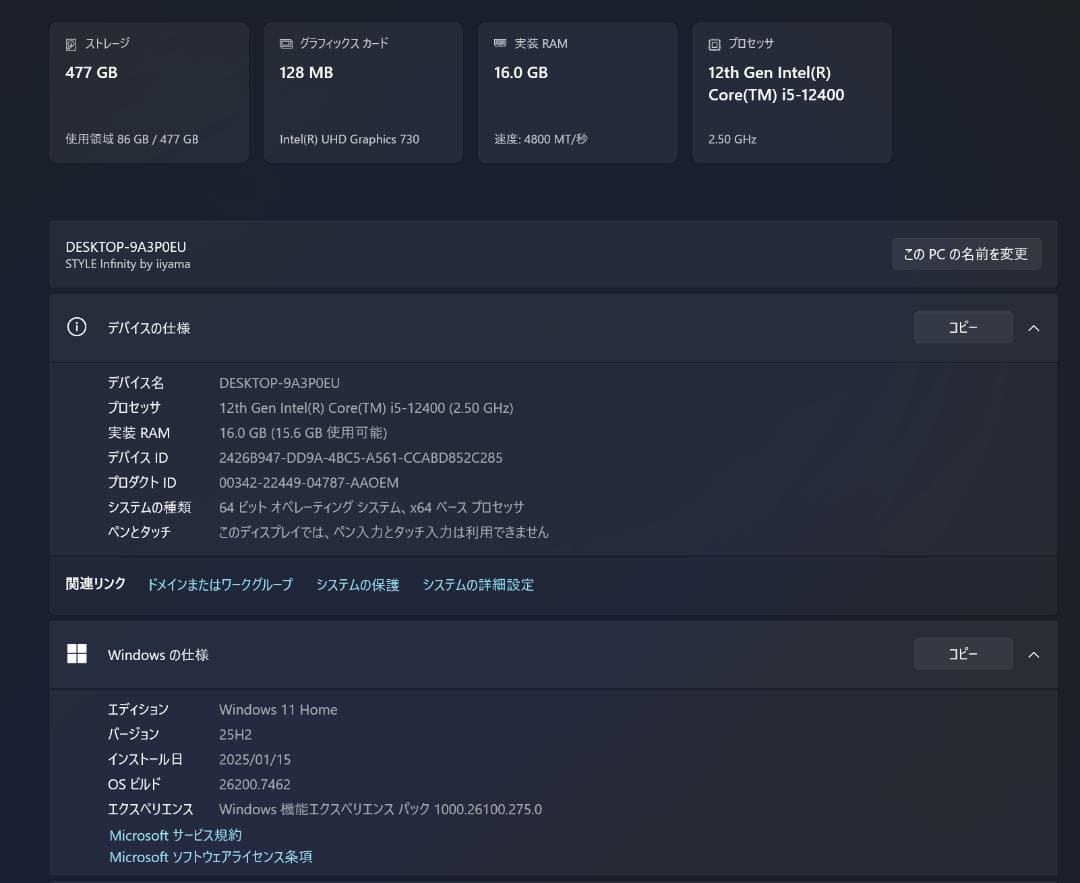The width and height of the screenshot is (1080, 883).
Task: Click この PC の名前を変更 button
Action: click(x=966, y=253)
